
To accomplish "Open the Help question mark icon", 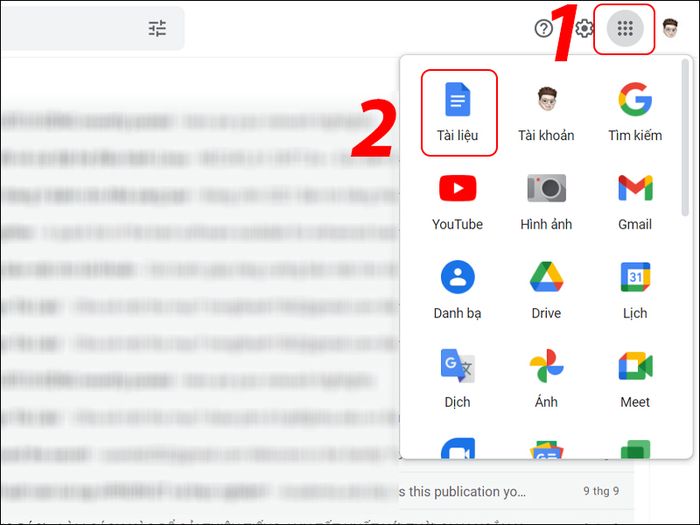I will pos(543,29).
